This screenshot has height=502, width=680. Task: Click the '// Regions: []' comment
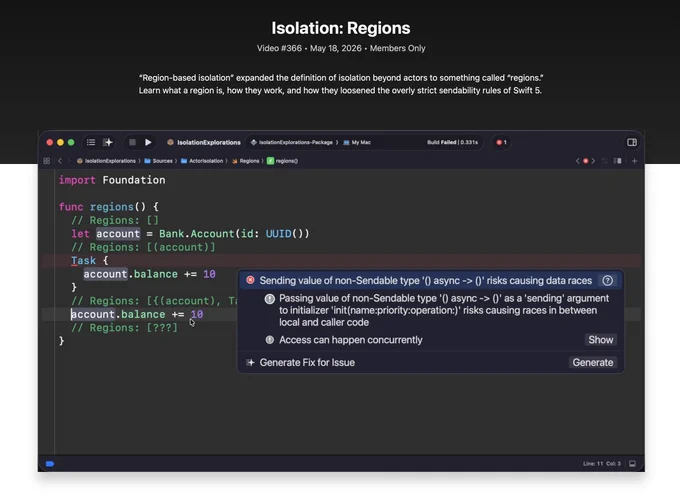[115, 220]
